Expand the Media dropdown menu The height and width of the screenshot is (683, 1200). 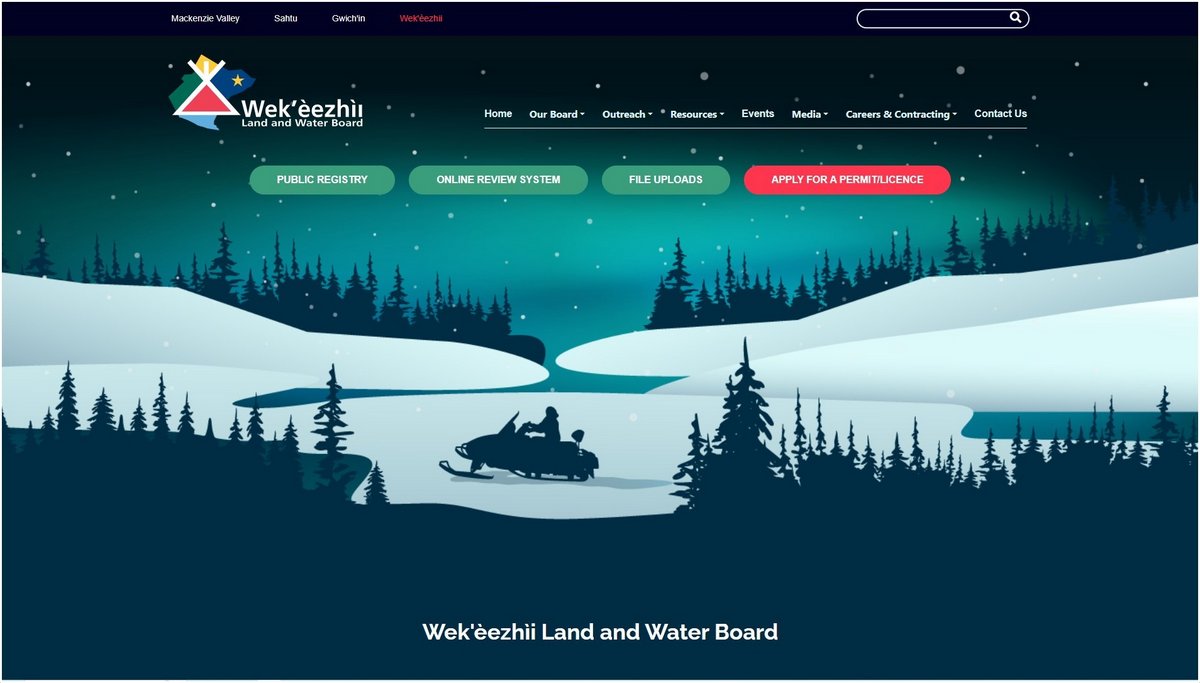point(810,114)
